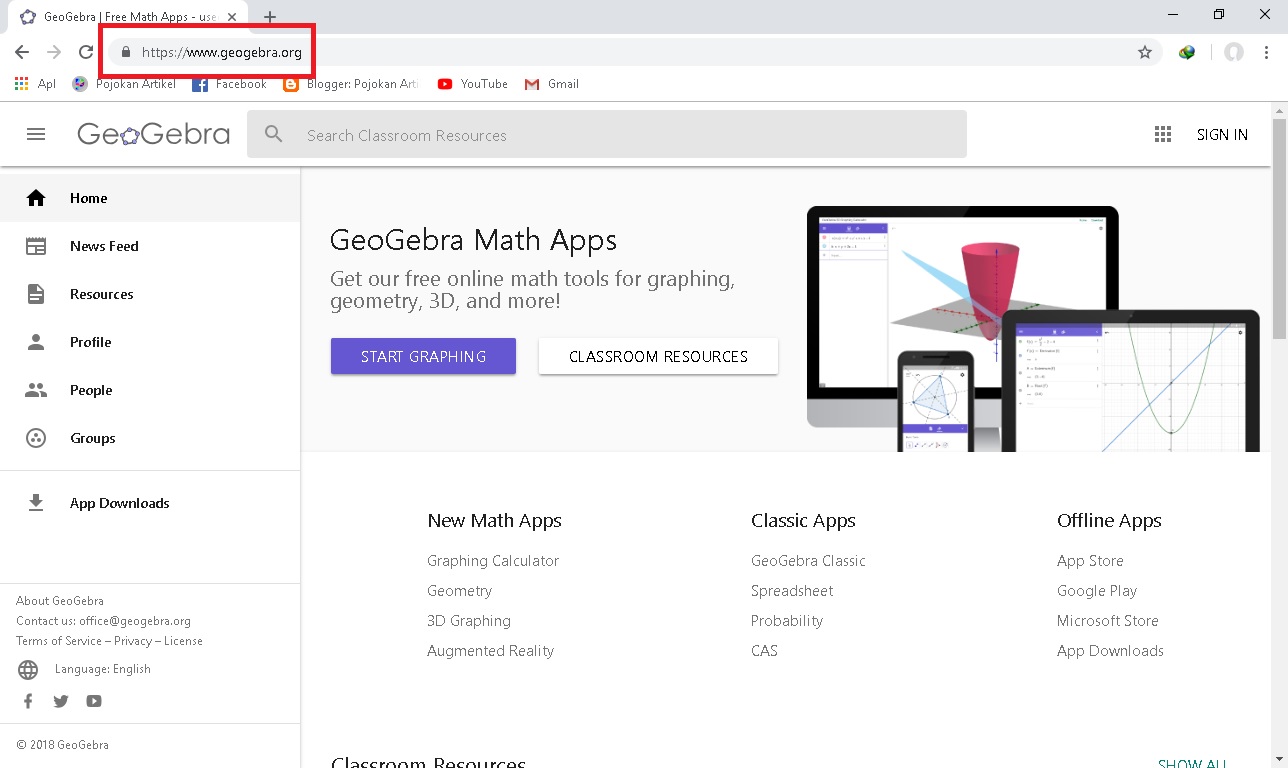This screenshot has height=768, width=1288.
Task: Open the Spreadsheet link
Action: (792, 591)
